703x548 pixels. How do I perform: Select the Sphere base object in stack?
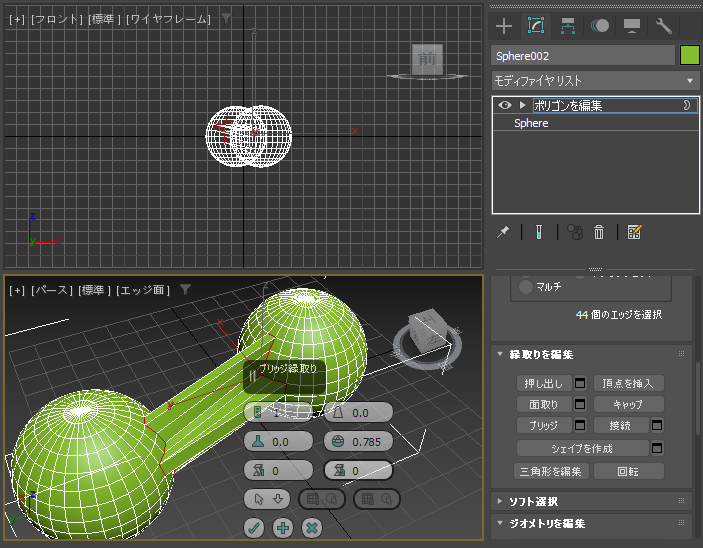coord(531,123)
